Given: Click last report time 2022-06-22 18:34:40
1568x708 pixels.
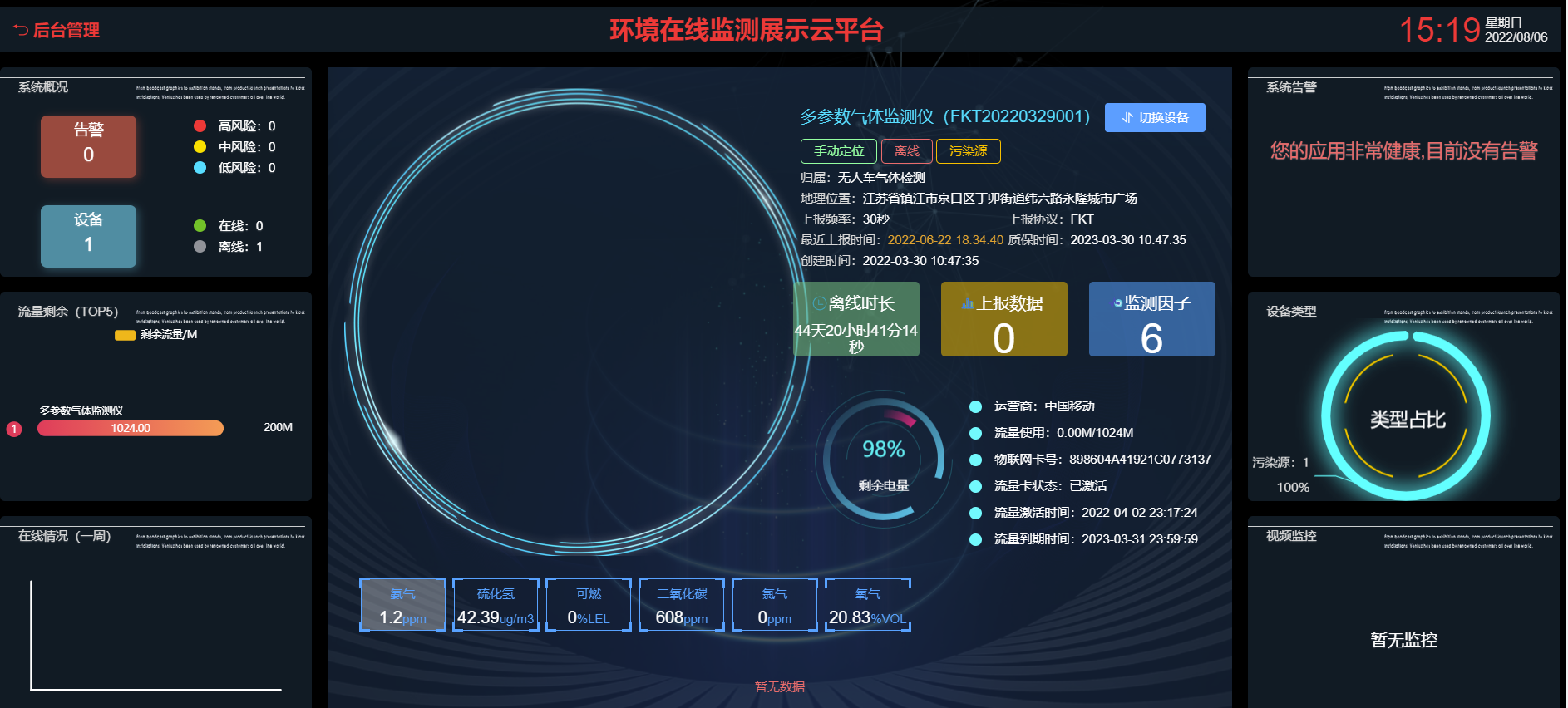Looking at the screenshot, I should (x=945, y=240).
